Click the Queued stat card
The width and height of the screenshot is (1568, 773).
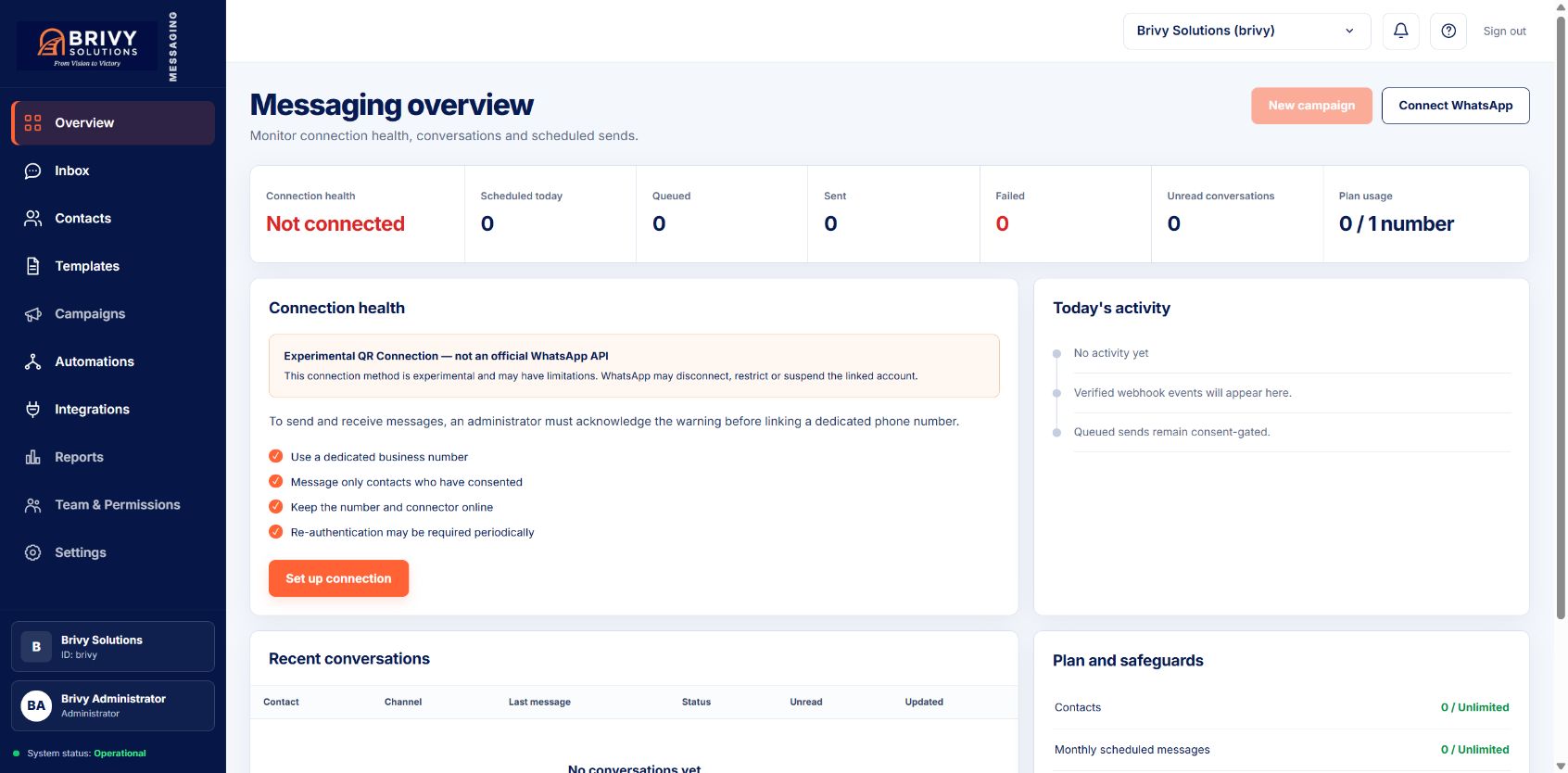pyautogui.click(x=722, y=214)
